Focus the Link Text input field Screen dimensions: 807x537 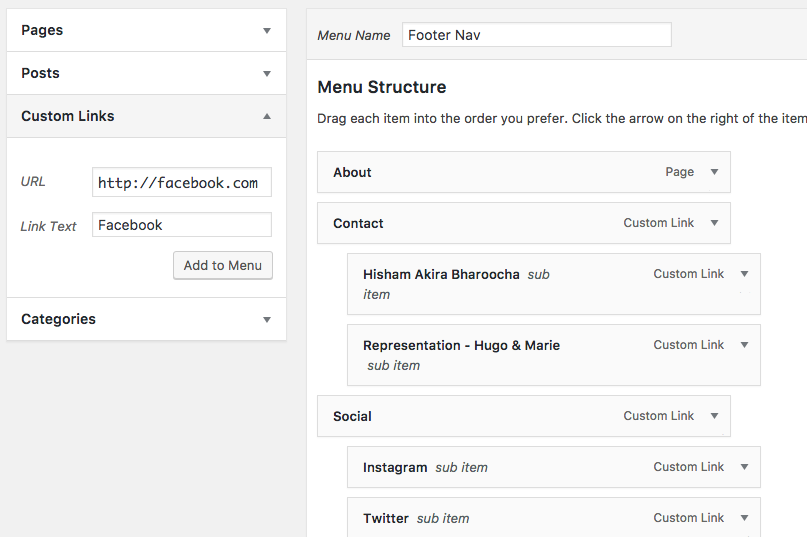(182, 225)
